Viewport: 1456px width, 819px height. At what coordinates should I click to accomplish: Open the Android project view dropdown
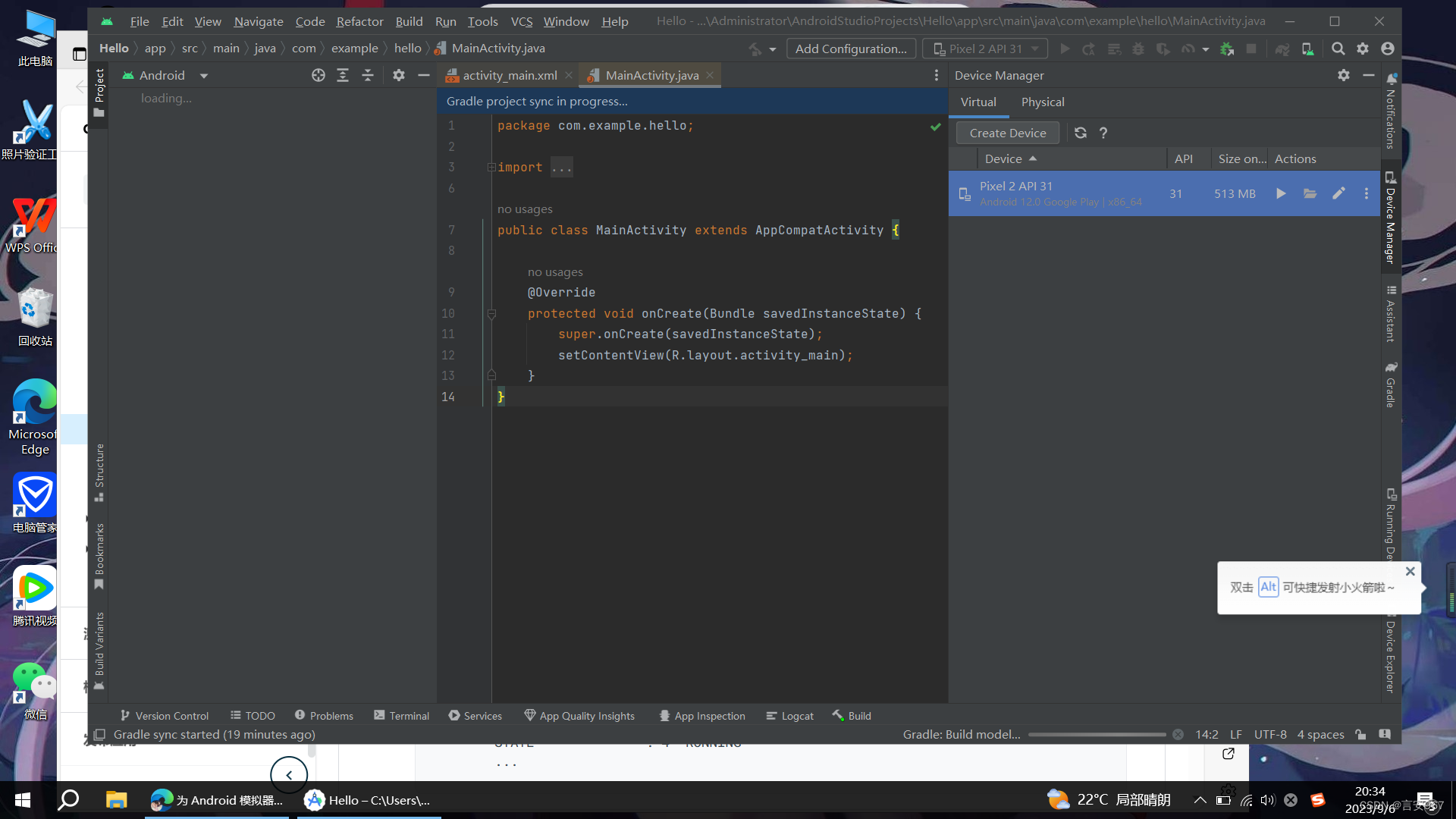[203, 75]
